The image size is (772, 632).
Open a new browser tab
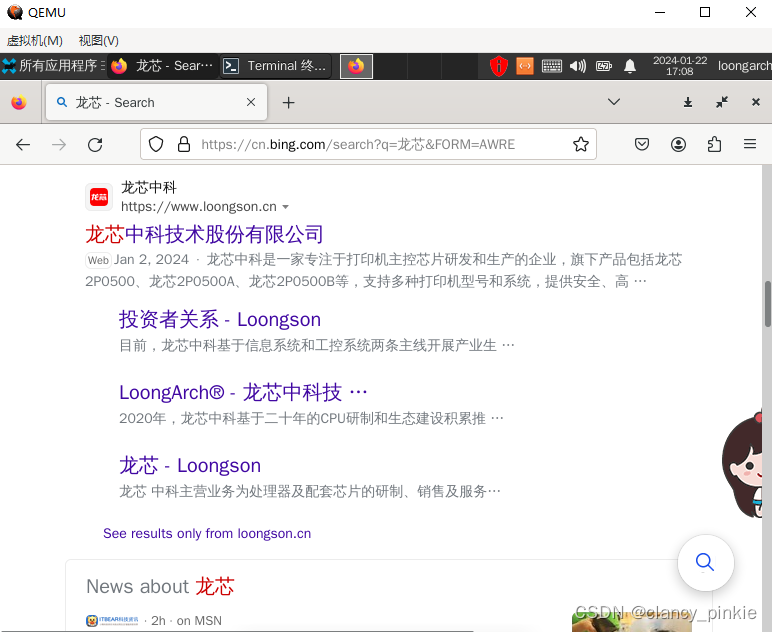289,102
